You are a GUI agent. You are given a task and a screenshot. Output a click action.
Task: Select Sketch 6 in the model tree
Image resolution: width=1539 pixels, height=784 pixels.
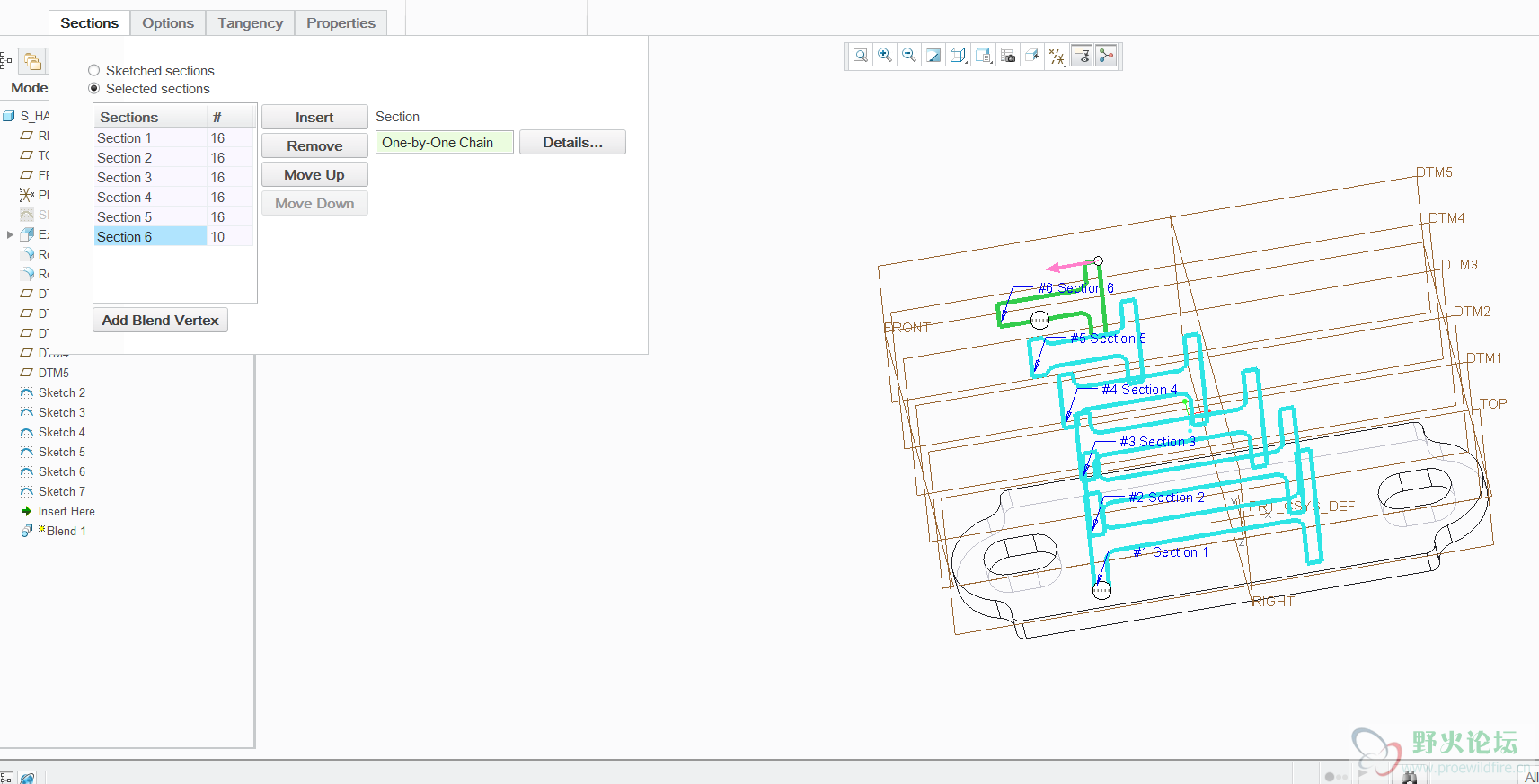click(x=61, y=471)
